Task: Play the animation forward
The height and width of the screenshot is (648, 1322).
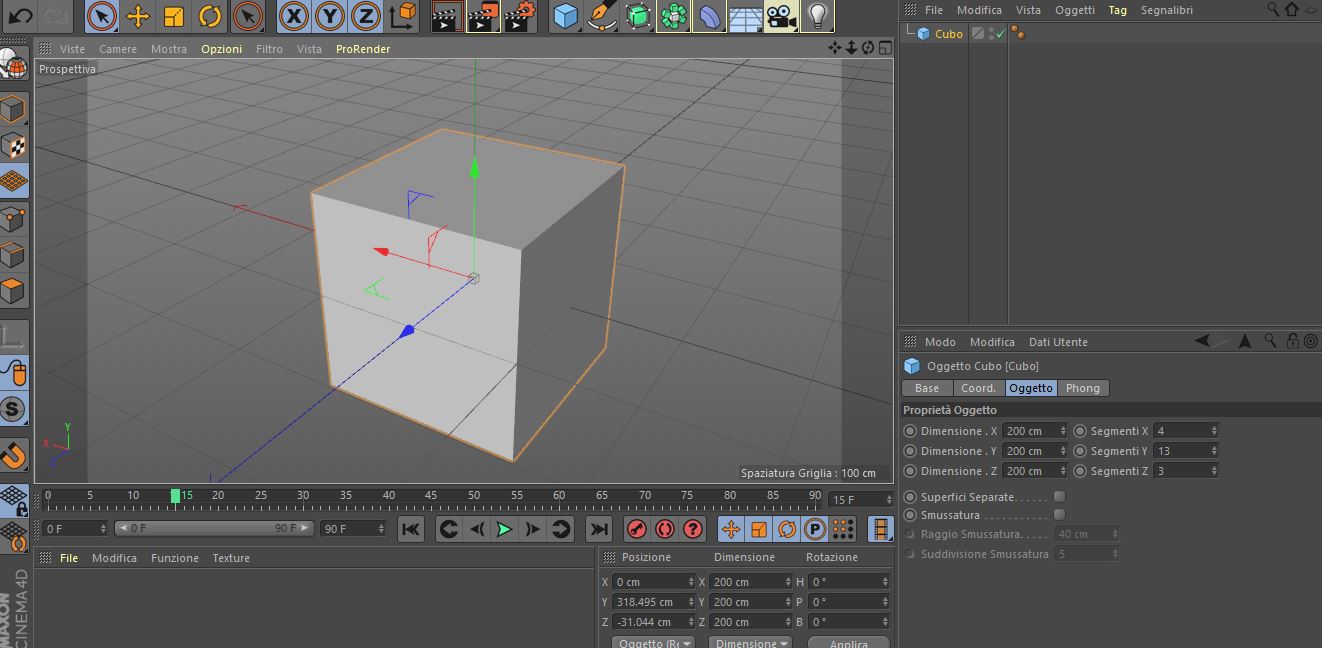Action: coord(504,529)
